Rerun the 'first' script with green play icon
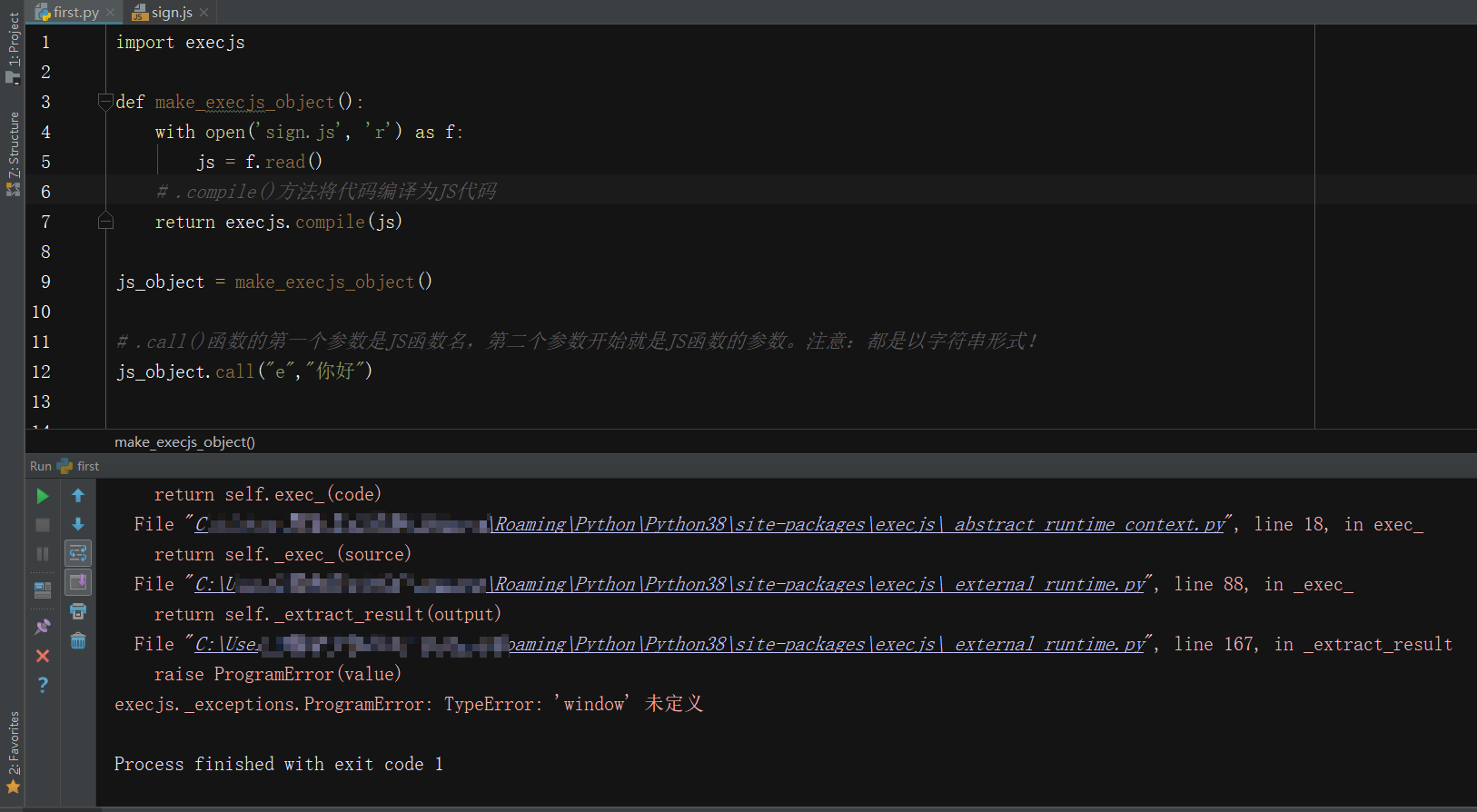 click(x=43, y=496)
